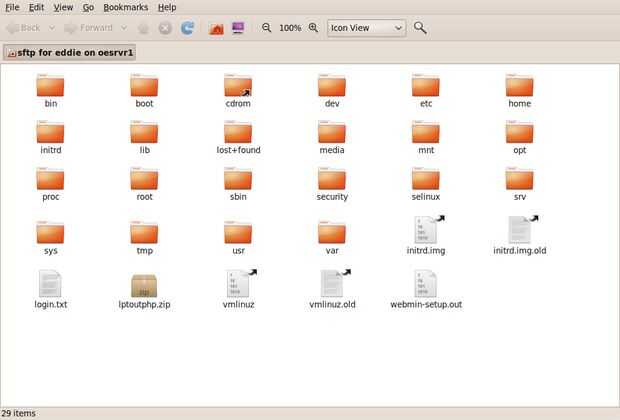Viewport: 620px width, 420px height.
Task: Zoom in using the plus magnifier
Action: click(x=313, y=28)
